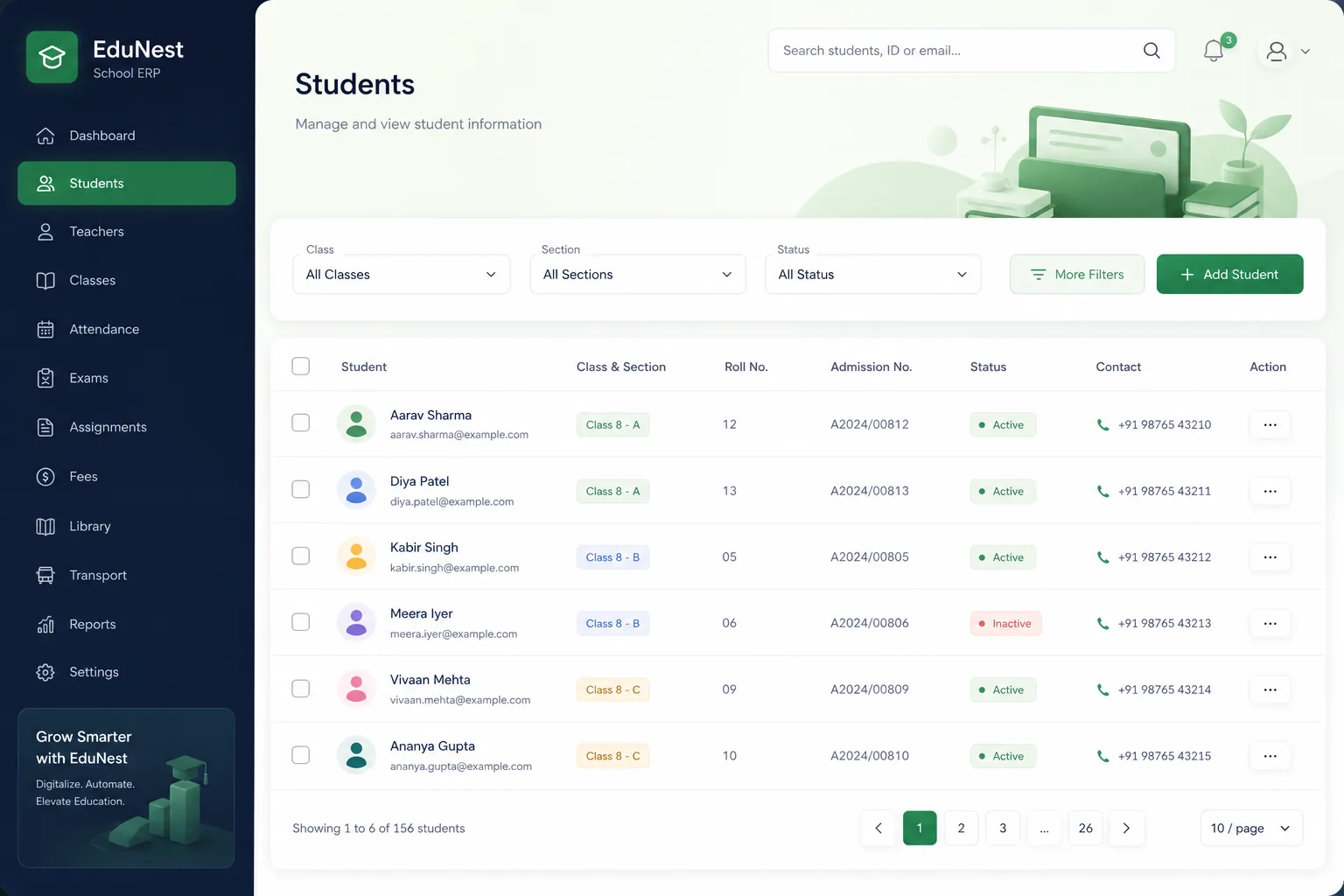Click the search magnifier icon

[x=1151, y=51]
